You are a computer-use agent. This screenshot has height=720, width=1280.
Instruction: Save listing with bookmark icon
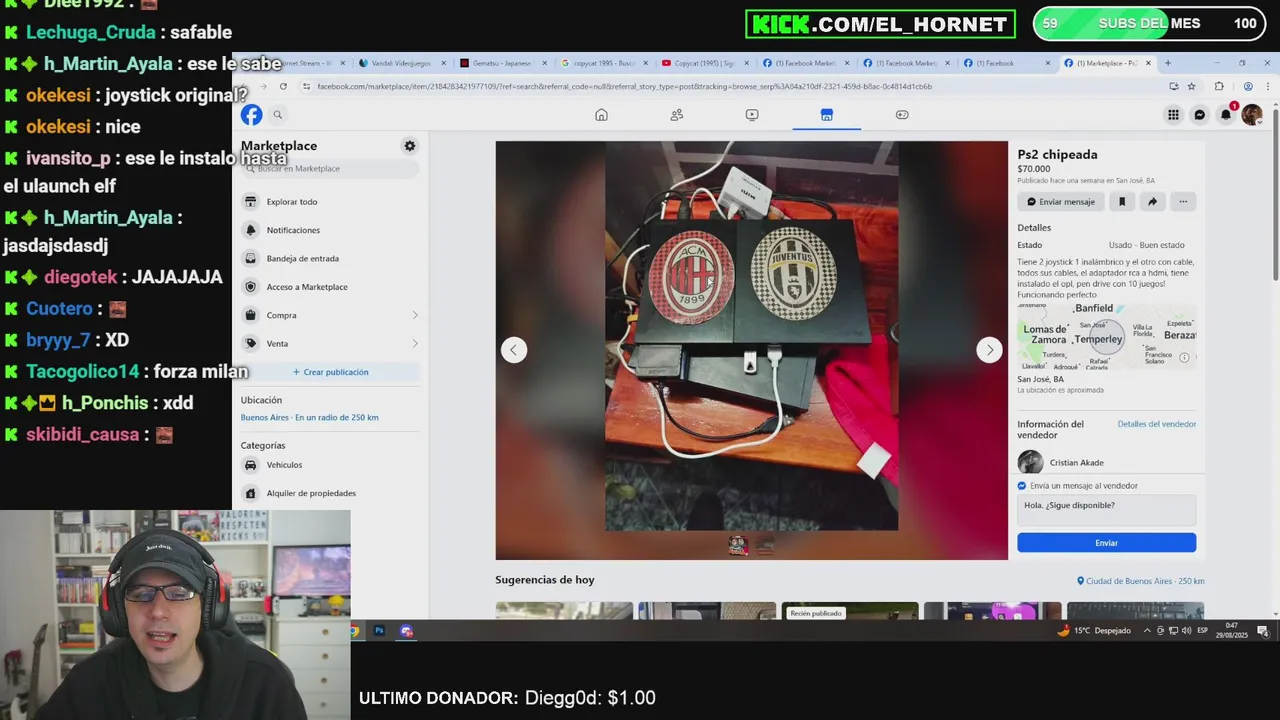(1122, 202)
